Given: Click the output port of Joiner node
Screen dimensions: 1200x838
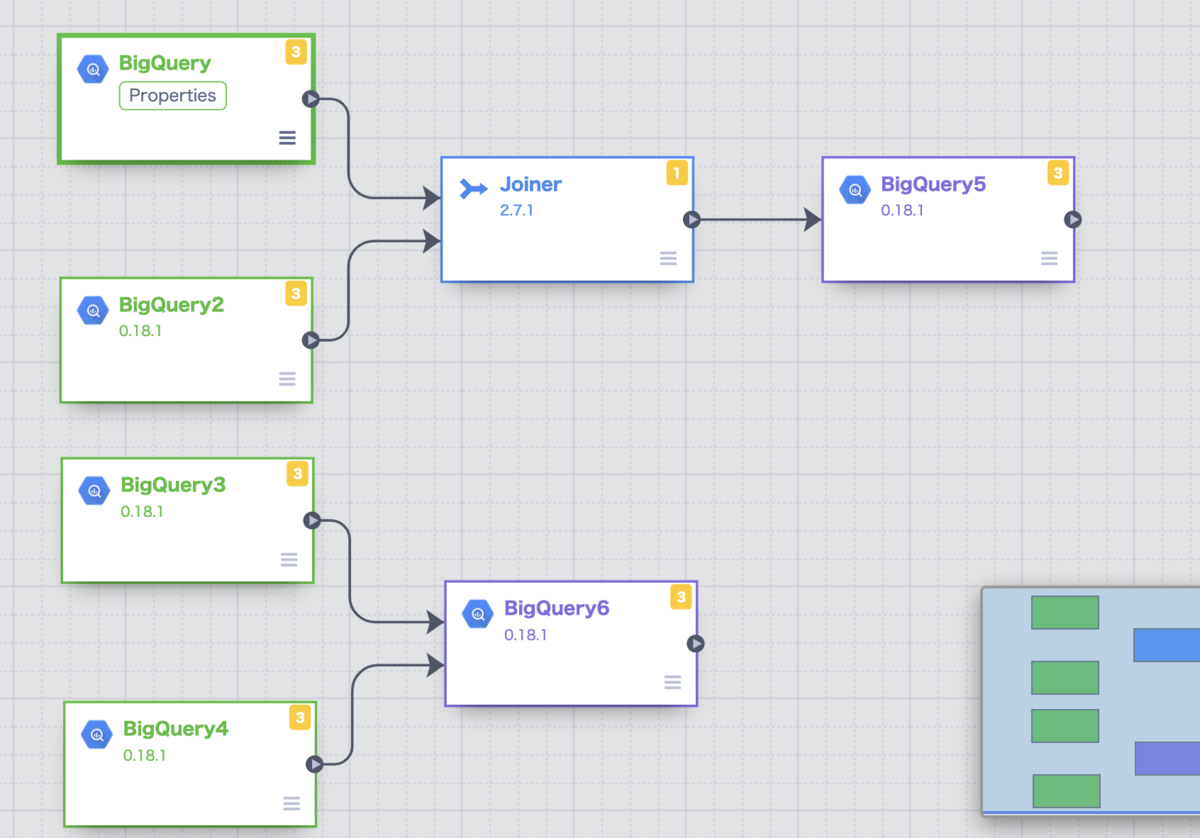Looking at the screenshot, I should point(692,220).
